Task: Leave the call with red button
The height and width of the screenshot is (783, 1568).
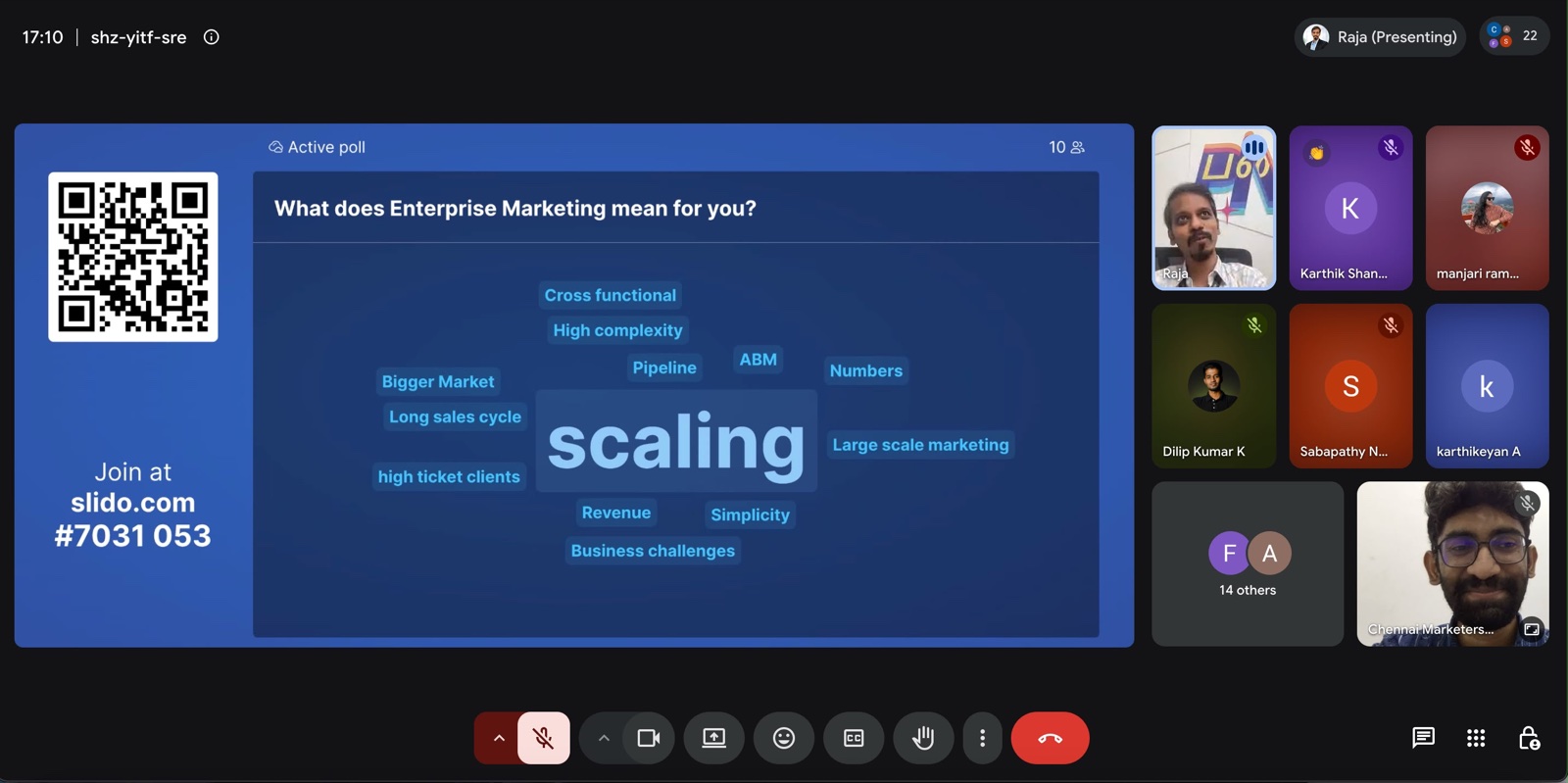Action: point(1050,738)
